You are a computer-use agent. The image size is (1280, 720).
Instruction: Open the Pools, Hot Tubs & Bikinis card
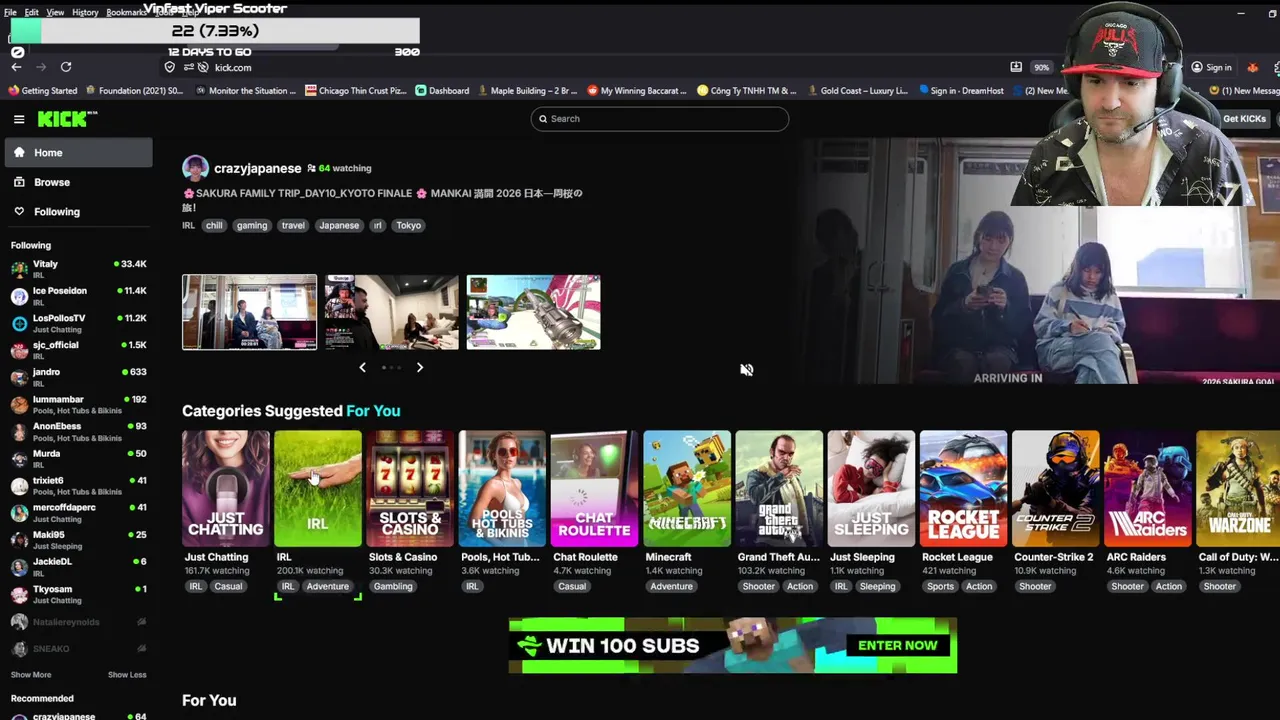[502, 489]
